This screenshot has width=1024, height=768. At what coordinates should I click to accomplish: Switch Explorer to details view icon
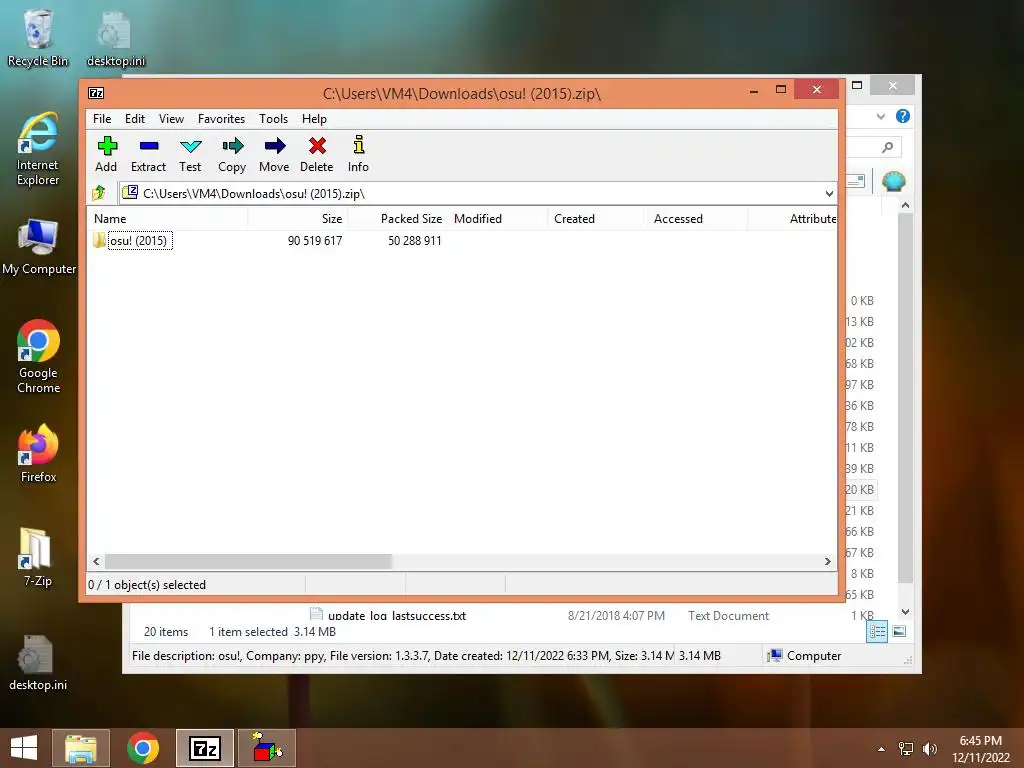(876, 632)
